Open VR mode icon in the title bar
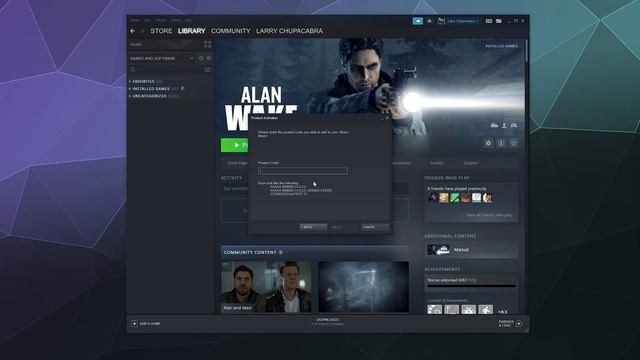Image resolution: width=640 pixels, height=360 pixels. pos(489,21)
